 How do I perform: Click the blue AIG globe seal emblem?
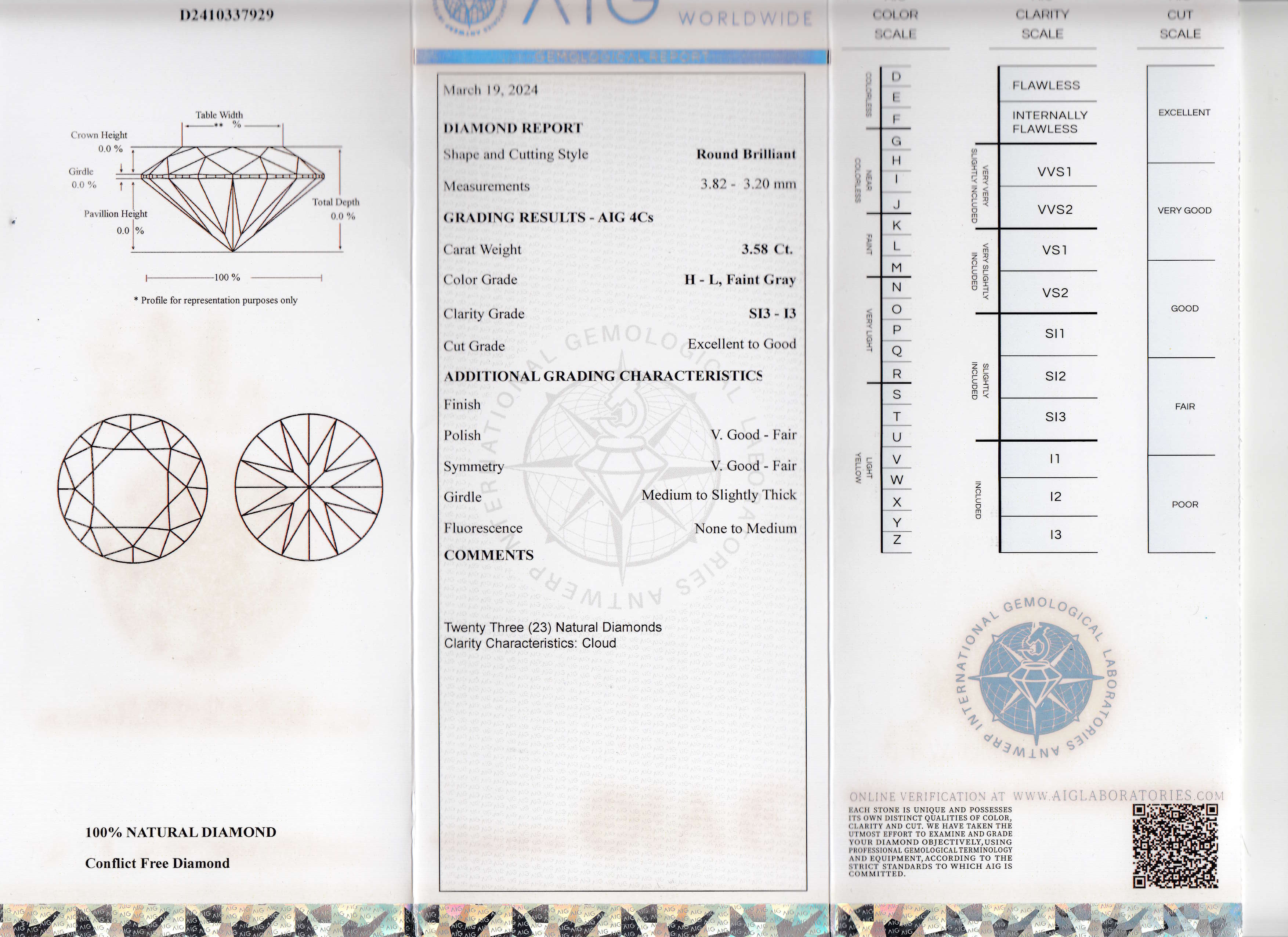click(1036, 679)
